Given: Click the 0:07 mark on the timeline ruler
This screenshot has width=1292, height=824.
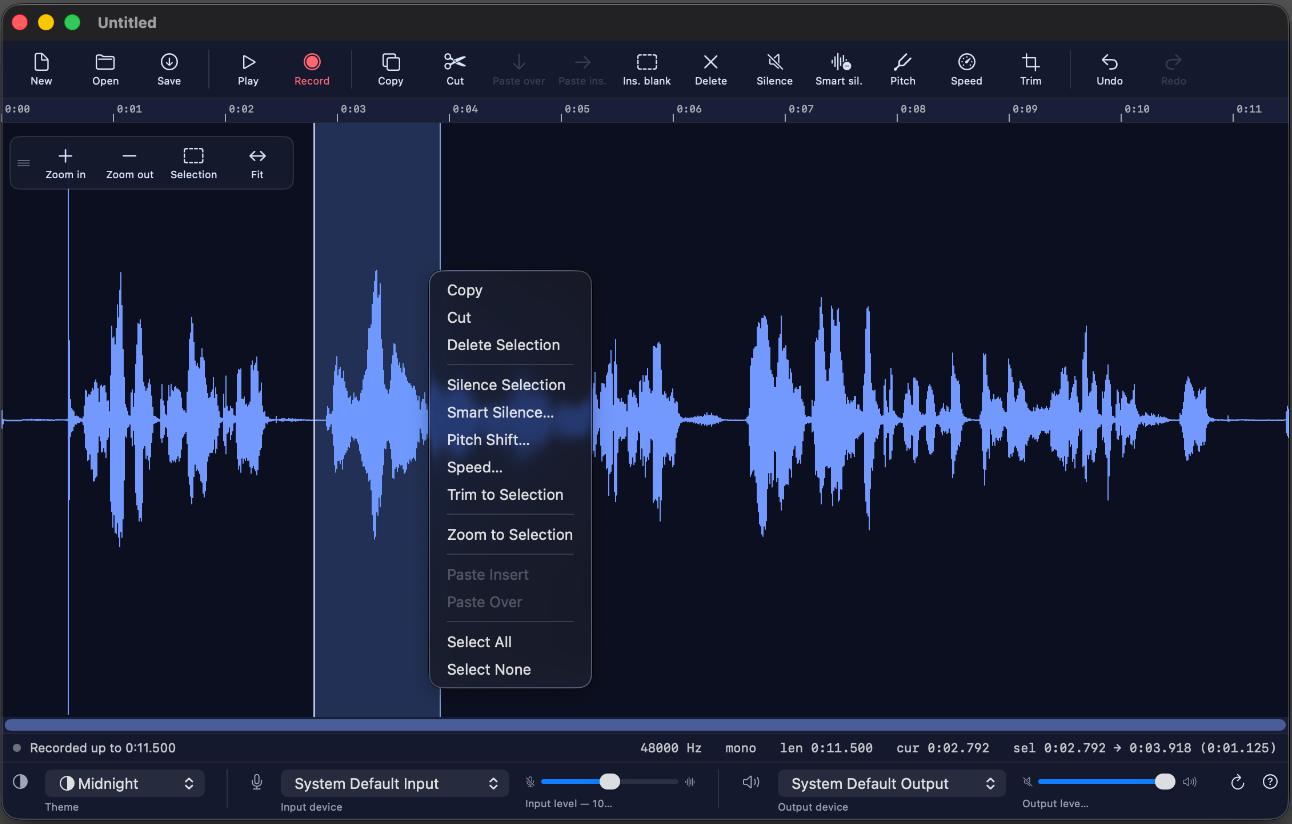Looking at the screenshot, I should pyautogui.click(x=800, y=109).
